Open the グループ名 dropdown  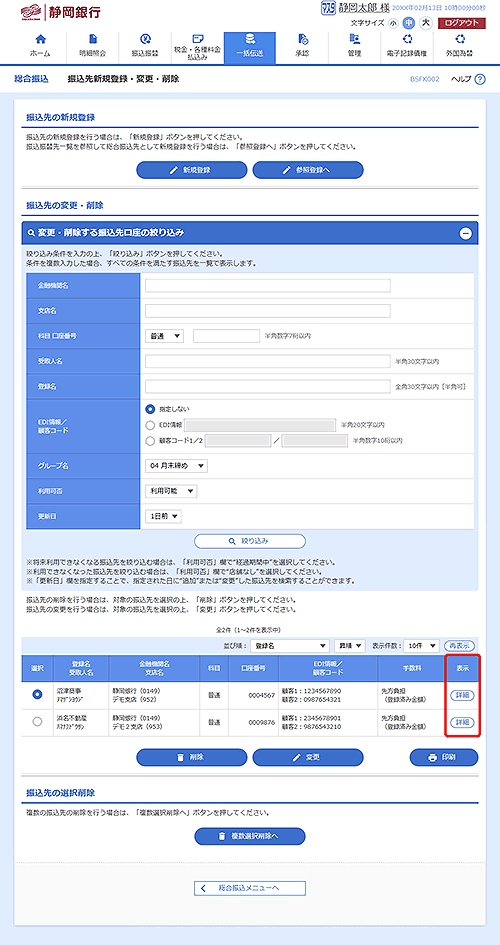(177, 466)
